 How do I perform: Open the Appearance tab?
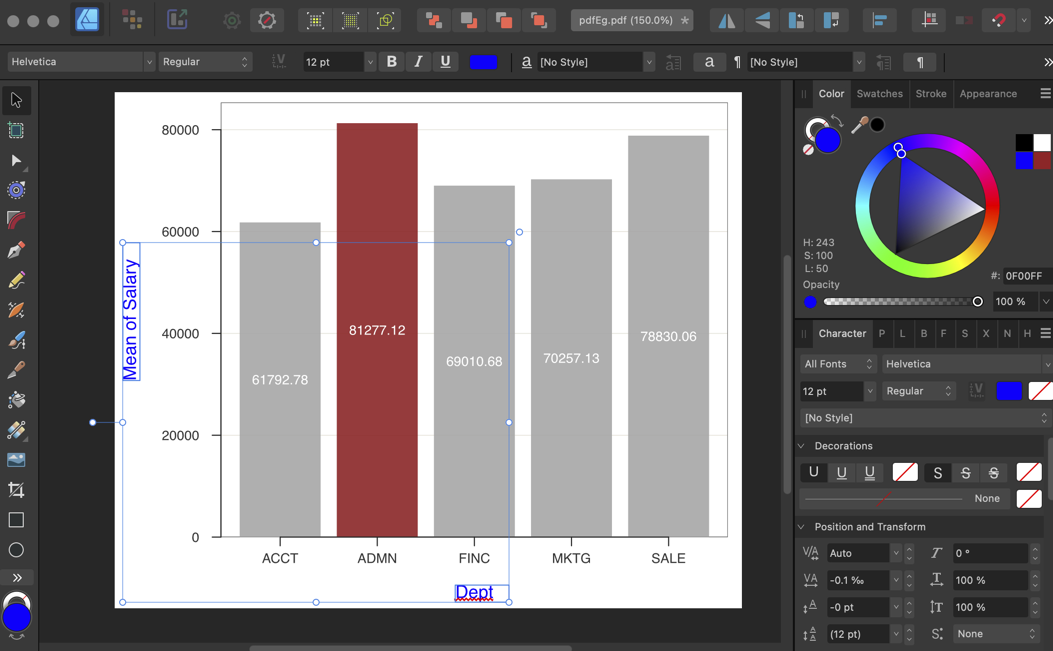pos(987,94)
